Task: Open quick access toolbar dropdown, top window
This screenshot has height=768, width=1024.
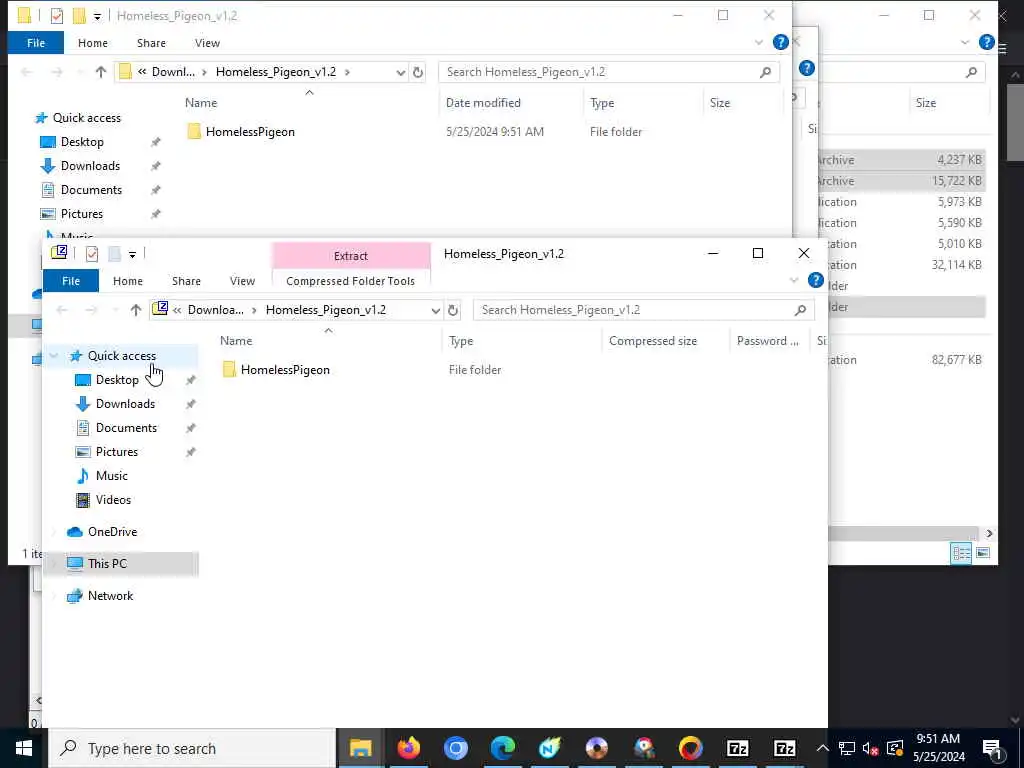Action: [97, 17]
